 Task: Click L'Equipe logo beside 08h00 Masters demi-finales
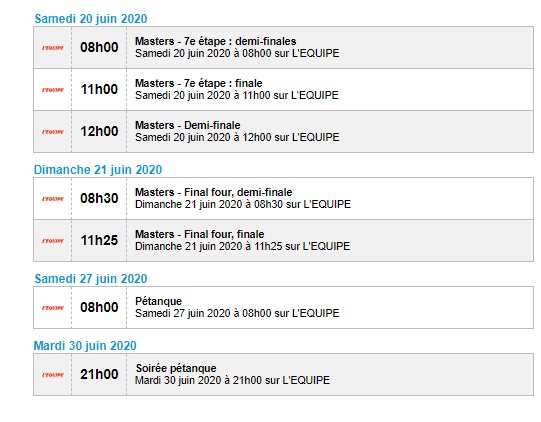pos(53,48)
